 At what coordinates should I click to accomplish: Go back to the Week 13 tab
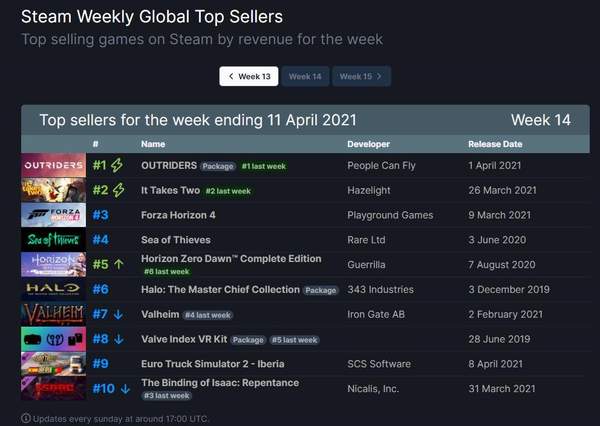tap(249, 76)
